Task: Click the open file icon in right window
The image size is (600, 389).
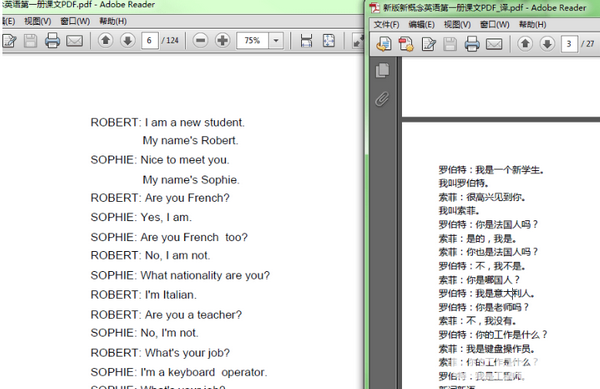Action: 384,44
